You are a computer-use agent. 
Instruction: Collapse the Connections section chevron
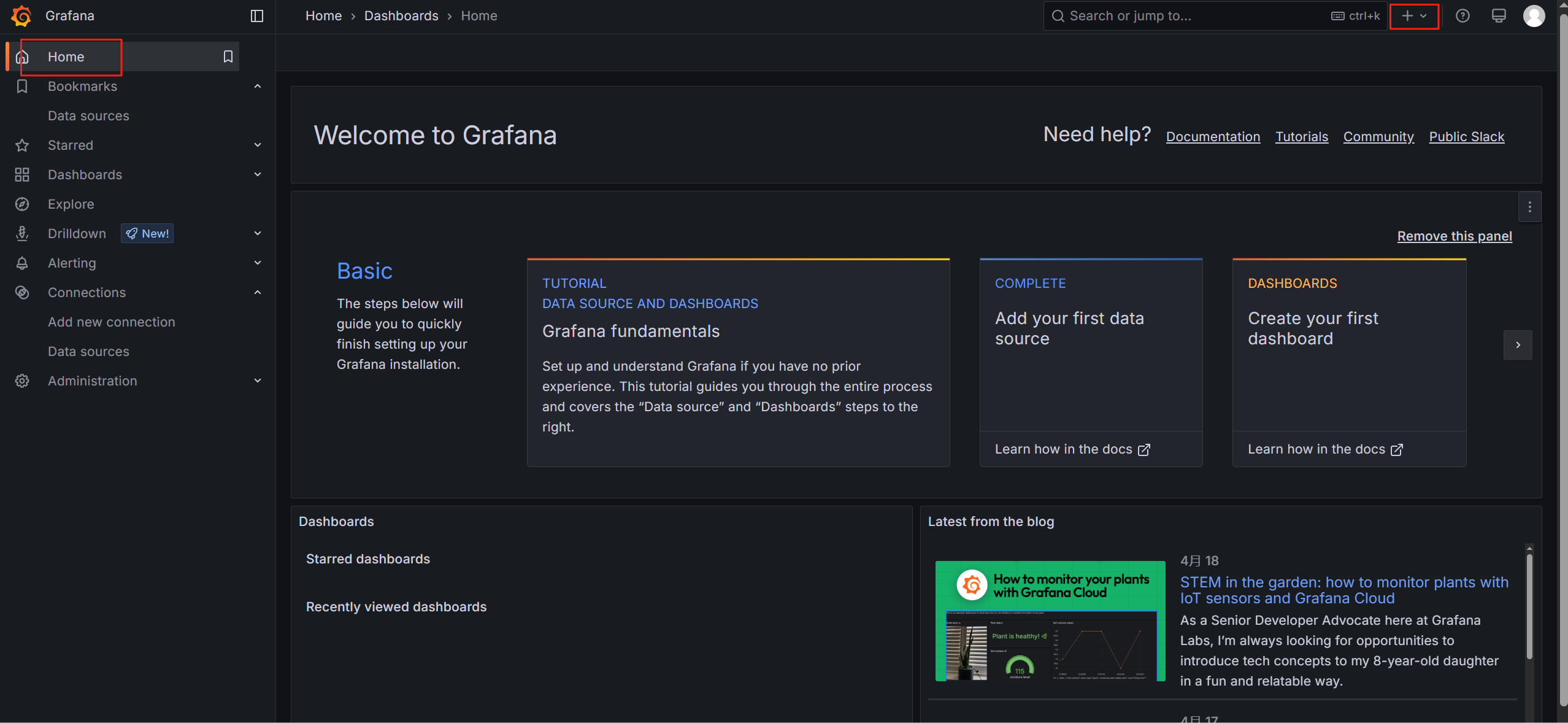click(258, 293)
